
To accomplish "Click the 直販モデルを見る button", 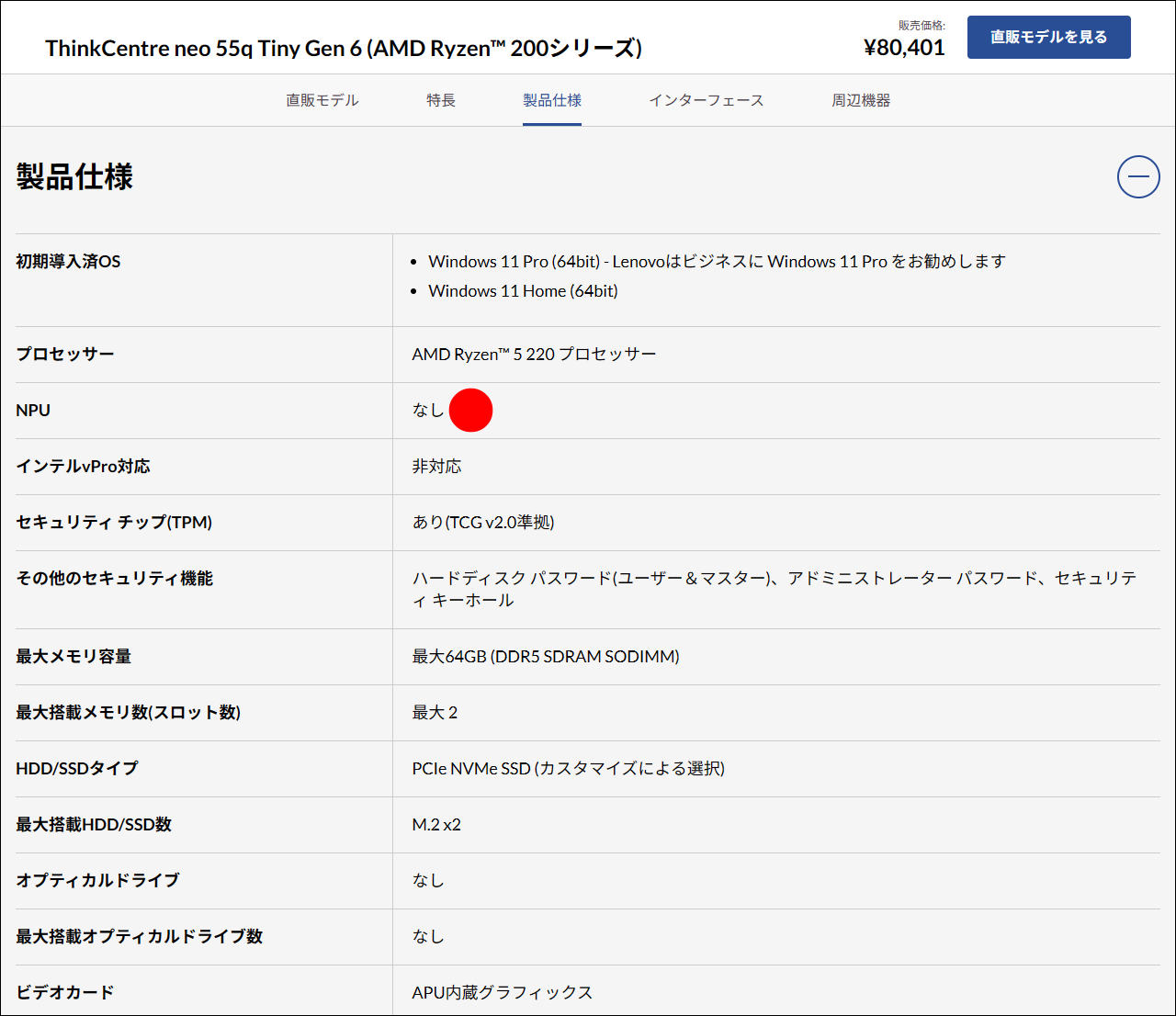I will click(x=1048, y=37).
